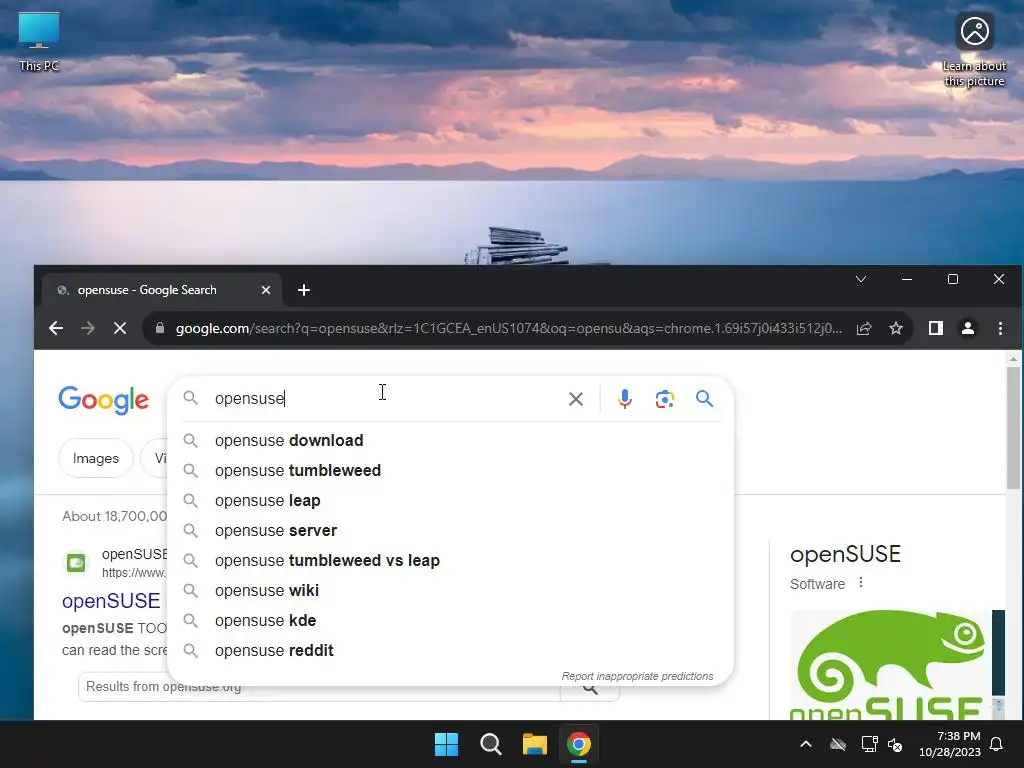This screenshot has width=1024, height=768.
Task: Select suggestion opensuse reddit
Action: [451, 651]
